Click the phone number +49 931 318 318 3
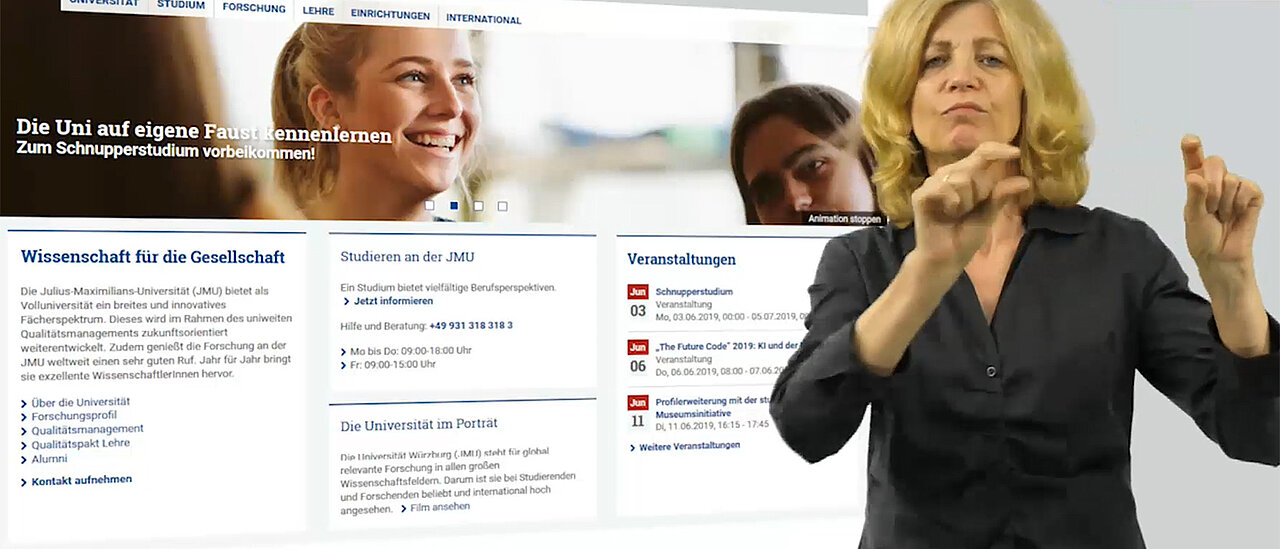1280x549 pixels. (471, 326)
